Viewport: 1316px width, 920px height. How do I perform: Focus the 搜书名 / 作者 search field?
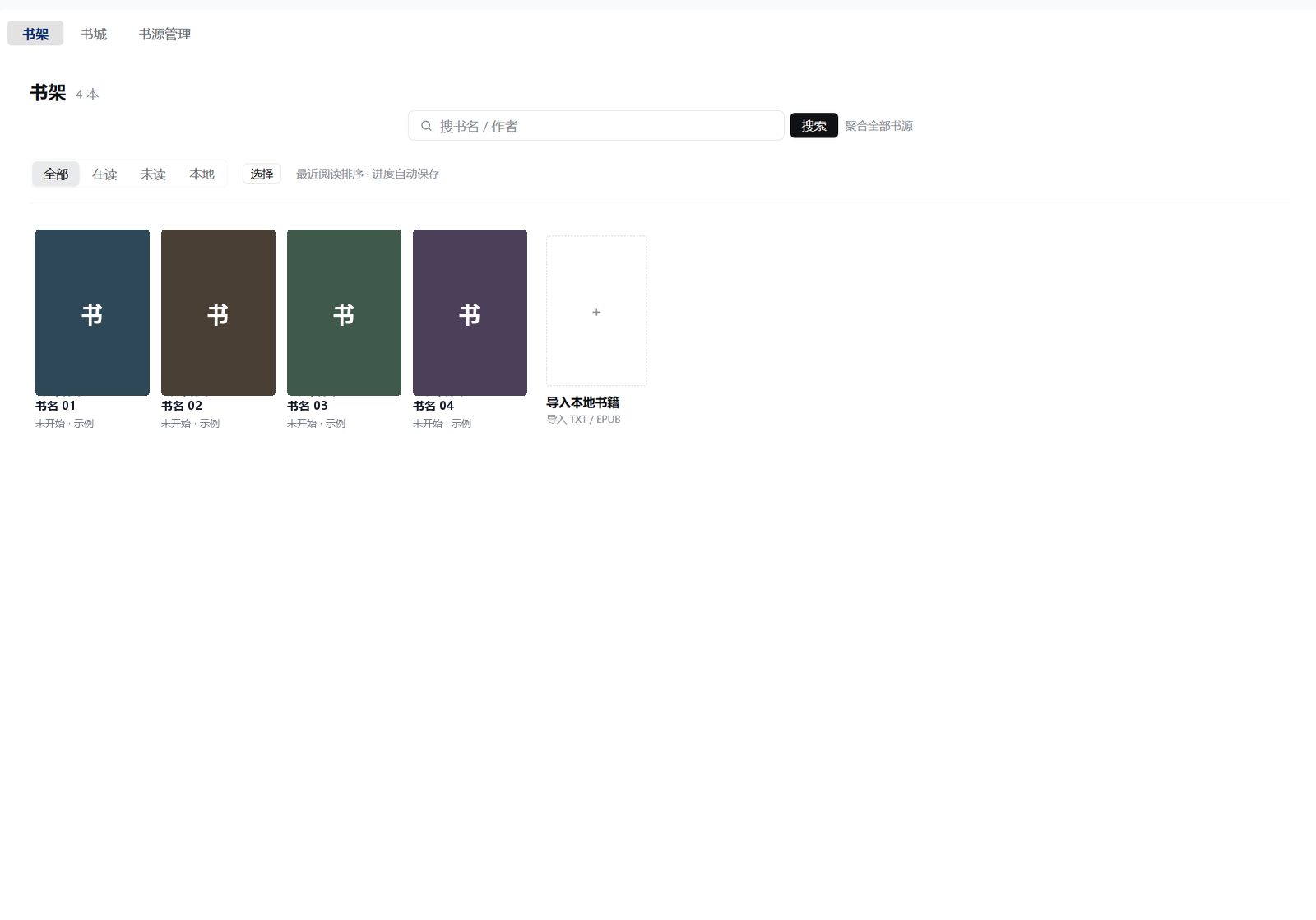pyautogui.click(x=596, y=125)
